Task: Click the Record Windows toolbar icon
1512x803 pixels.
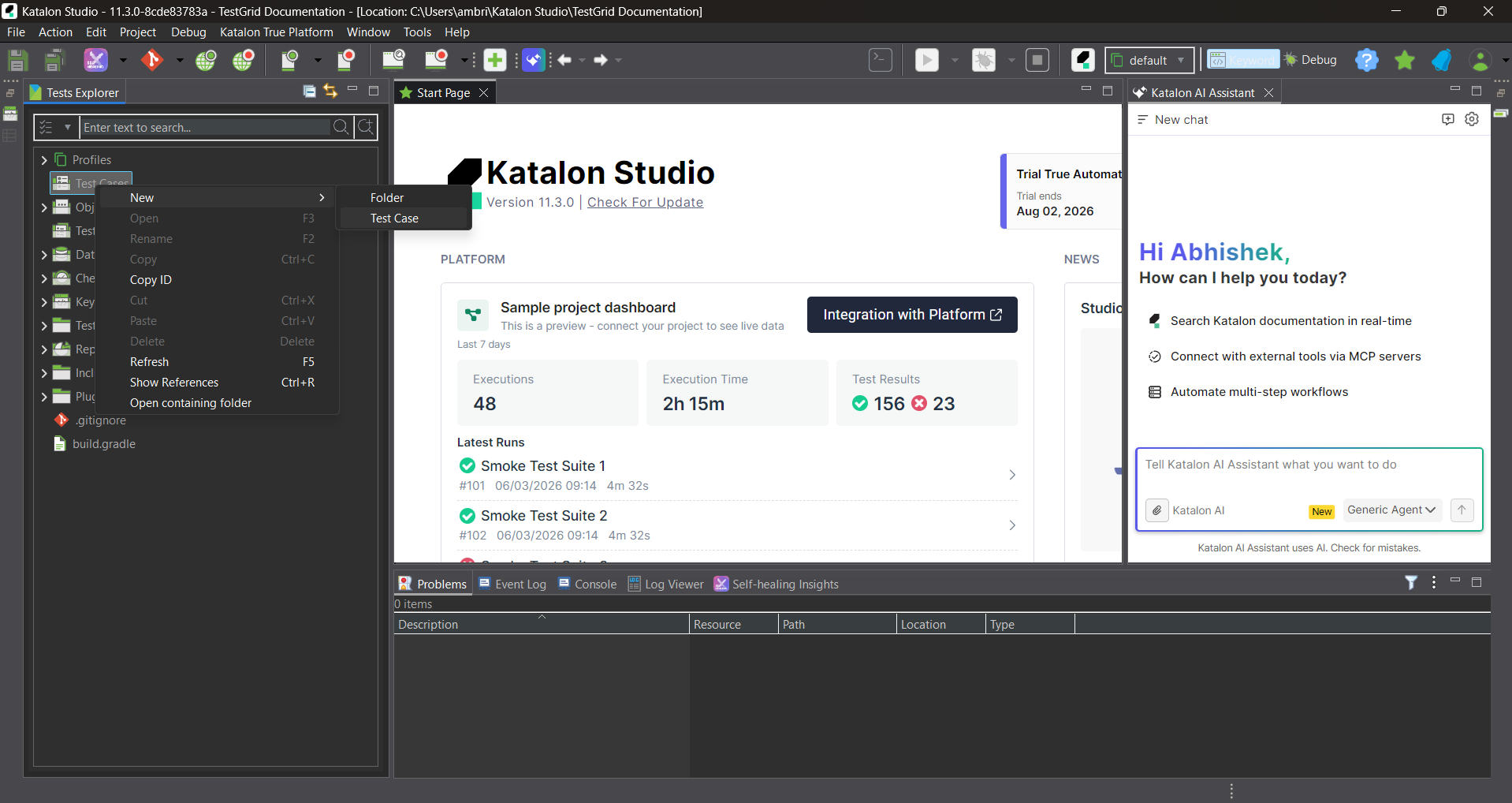Action: click(x=436, y=60)
